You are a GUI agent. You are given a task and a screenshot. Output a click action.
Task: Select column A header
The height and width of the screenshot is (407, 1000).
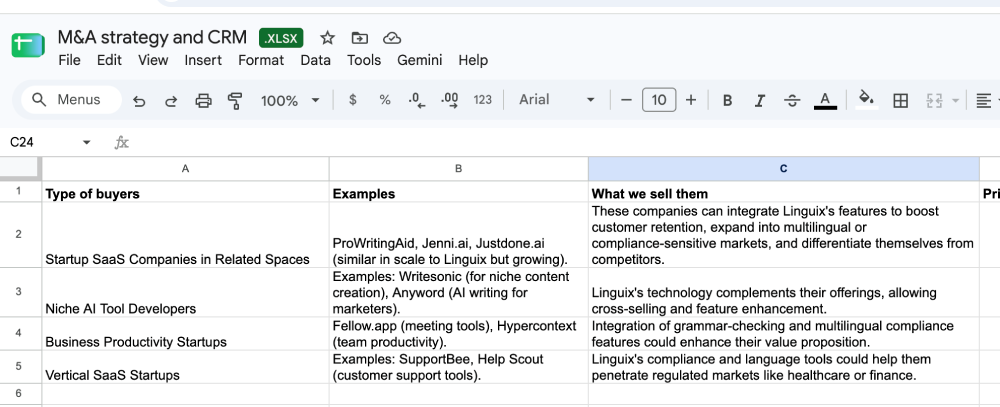[x=186, y=168]
